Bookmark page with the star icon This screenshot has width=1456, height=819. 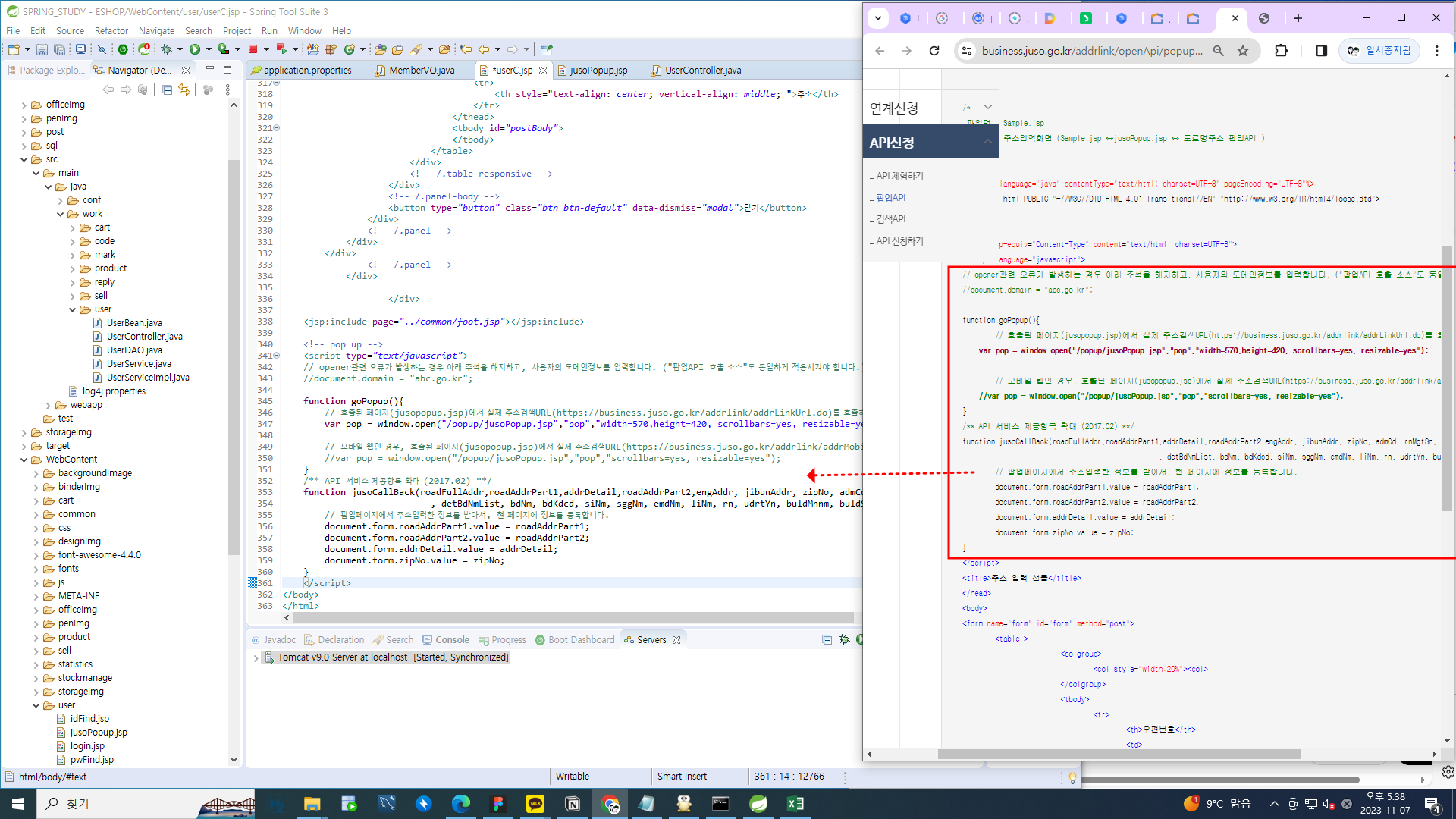tap(1242, 51)
